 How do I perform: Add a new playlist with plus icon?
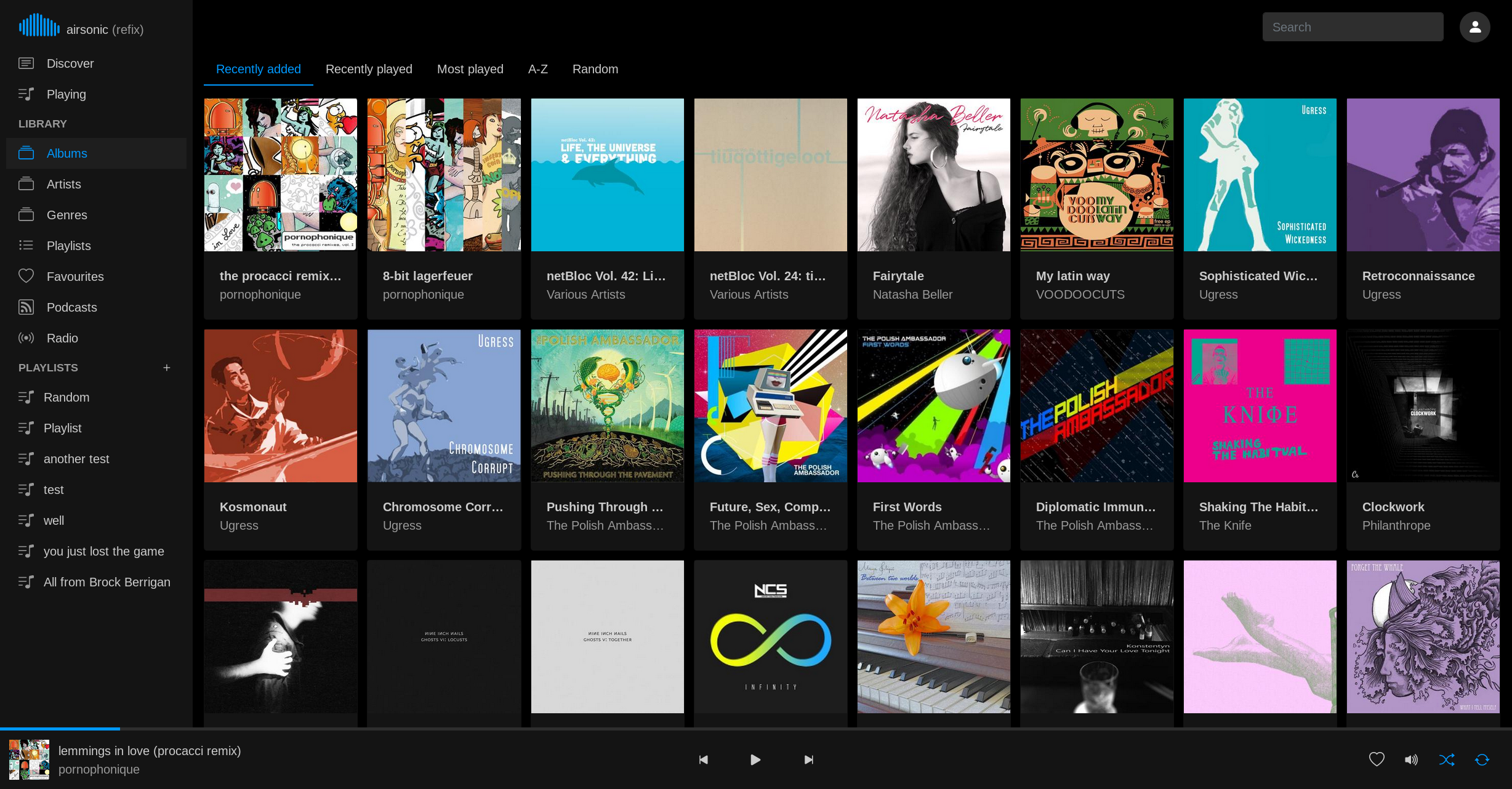(x=166, y=368)
